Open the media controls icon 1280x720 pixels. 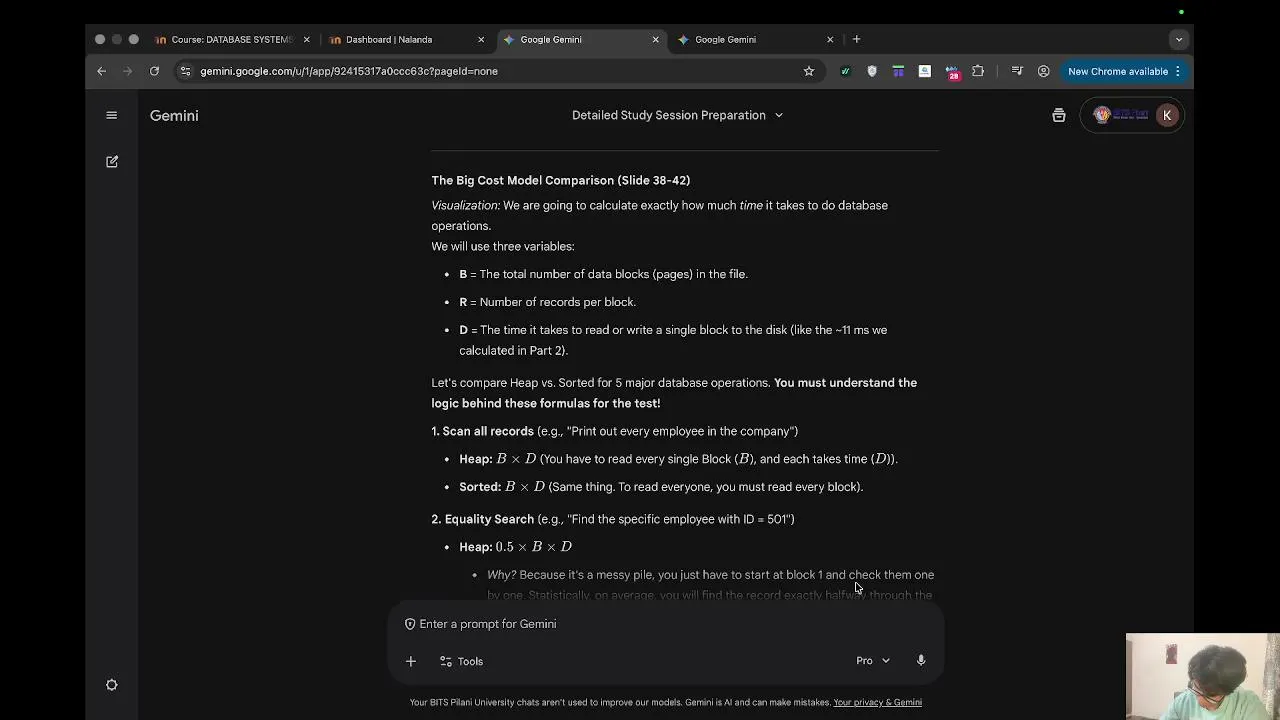[x=1017, y=71]
